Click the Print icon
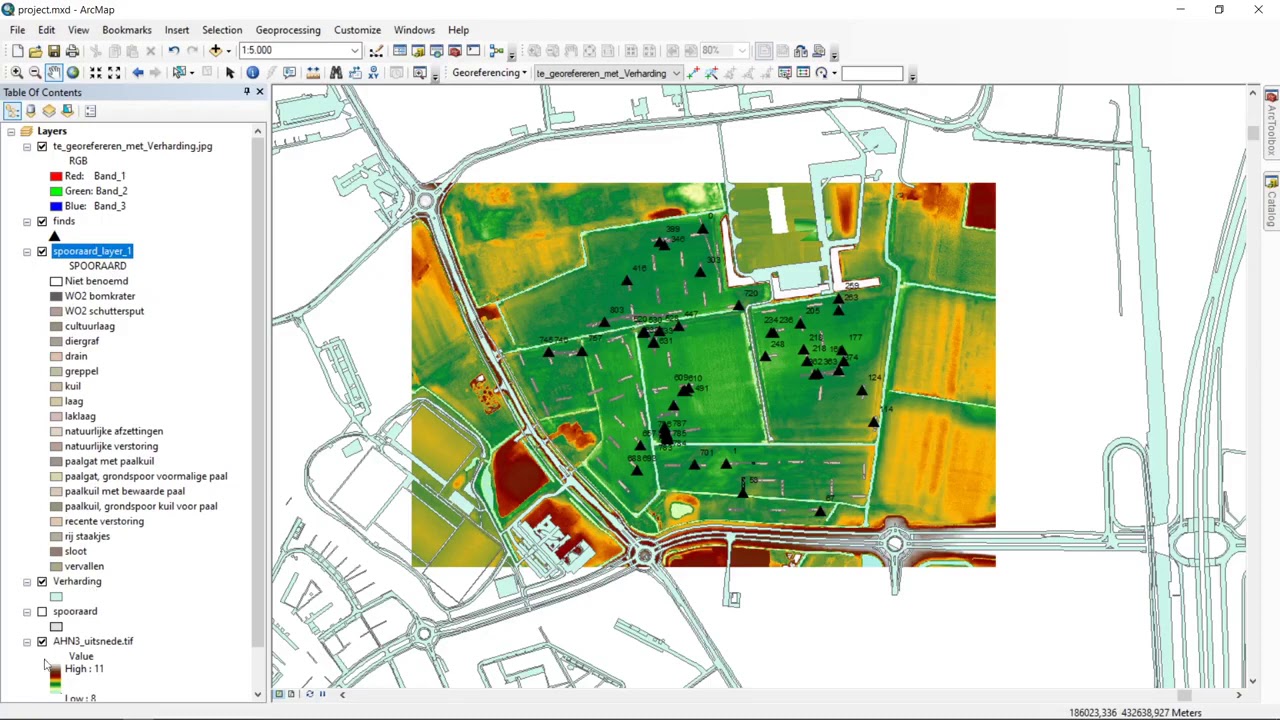The width and height of the screenshot is (1280, 720). (73, 51)
